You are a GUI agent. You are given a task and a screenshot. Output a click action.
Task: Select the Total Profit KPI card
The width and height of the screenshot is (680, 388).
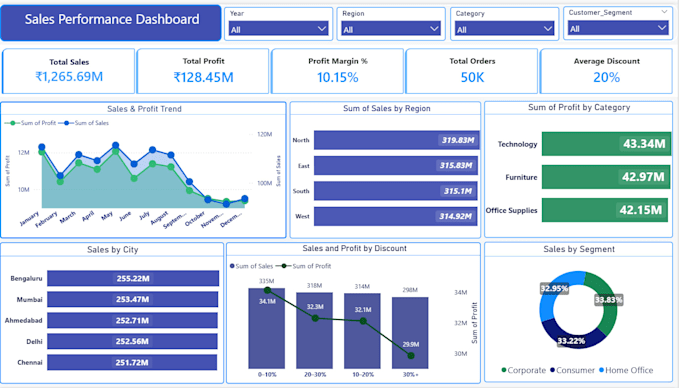(203, 71)
